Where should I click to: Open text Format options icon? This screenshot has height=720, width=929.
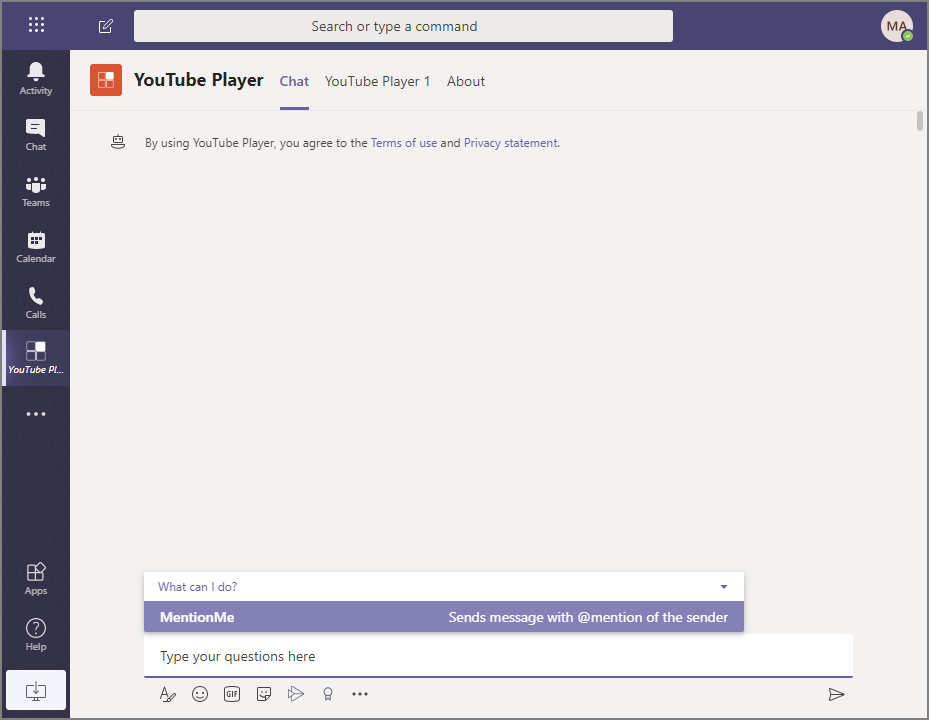click(x=168, y=694)
